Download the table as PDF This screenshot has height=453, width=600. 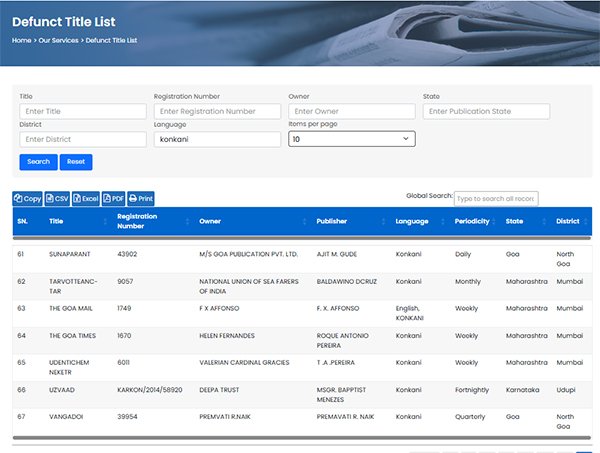(x=113, y=199)
